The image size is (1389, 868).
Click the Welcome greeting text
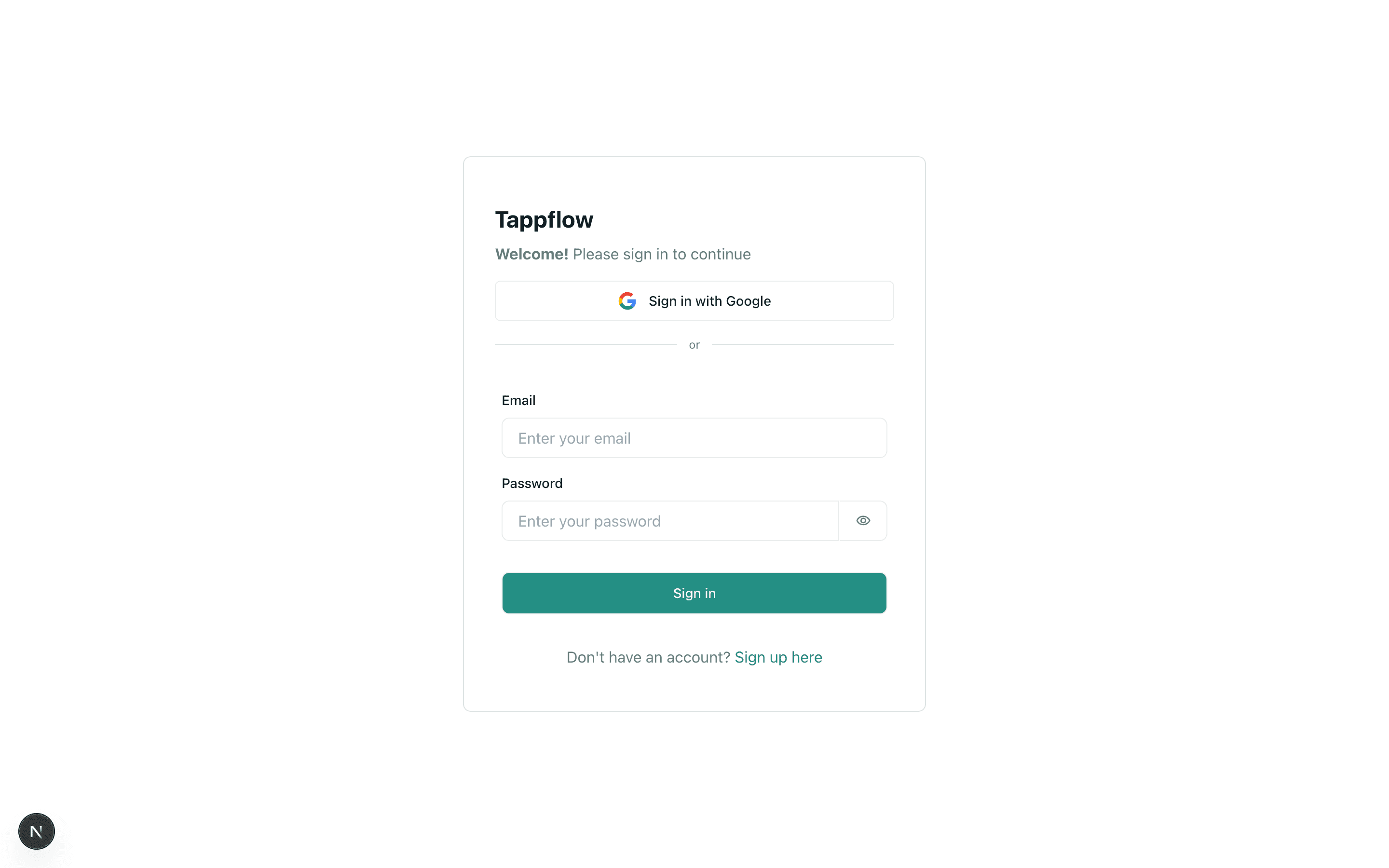tap(531, 254)
